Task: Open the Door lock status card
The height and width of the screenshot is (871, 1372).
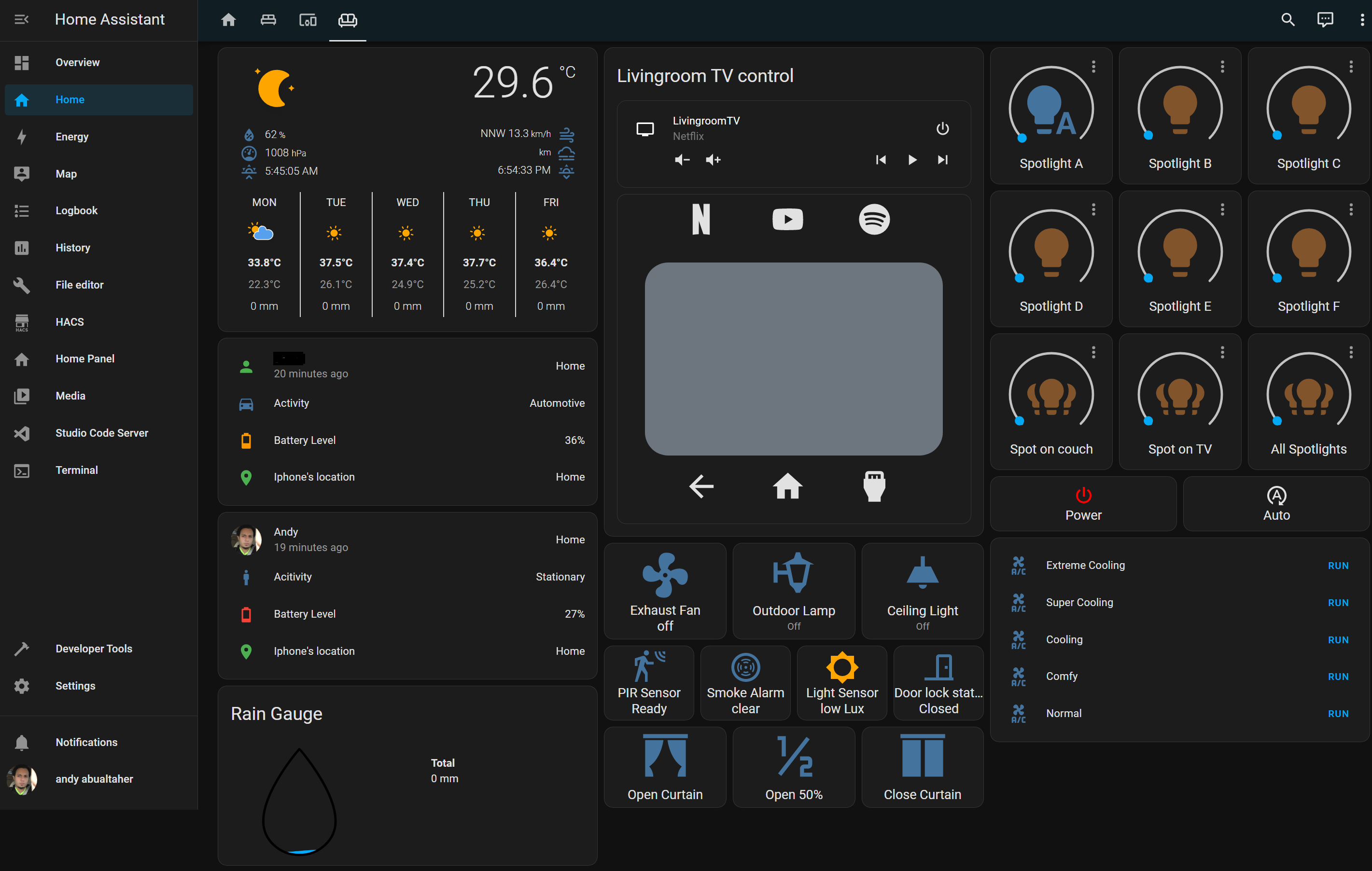Action: (x=938, y=683)
